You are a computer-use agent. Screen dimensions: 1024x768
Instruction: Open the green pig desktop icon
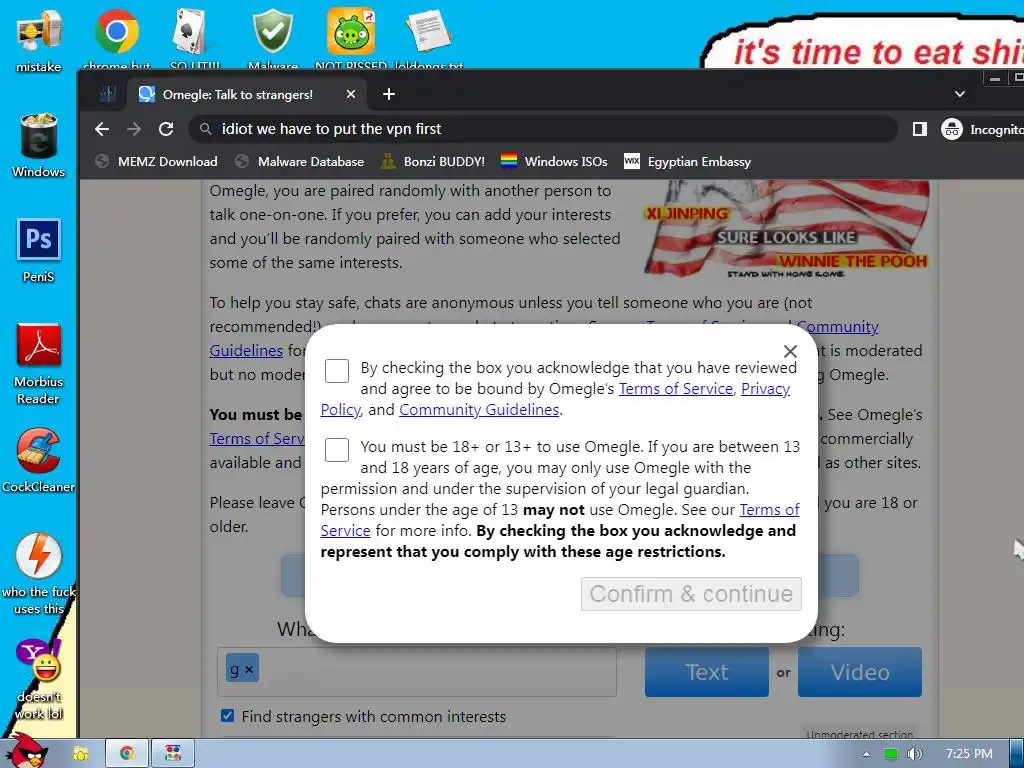point(351,39)
